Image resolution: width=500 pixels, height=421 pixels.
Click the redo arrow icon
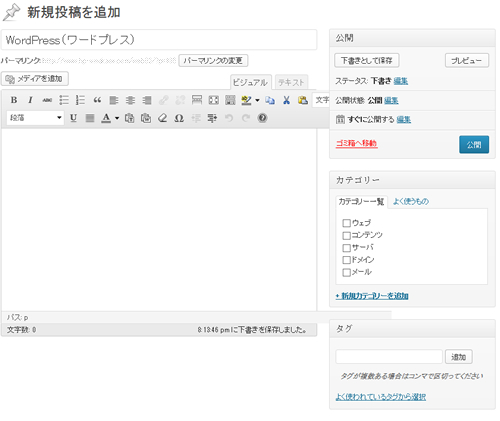(x=246, y=118)
